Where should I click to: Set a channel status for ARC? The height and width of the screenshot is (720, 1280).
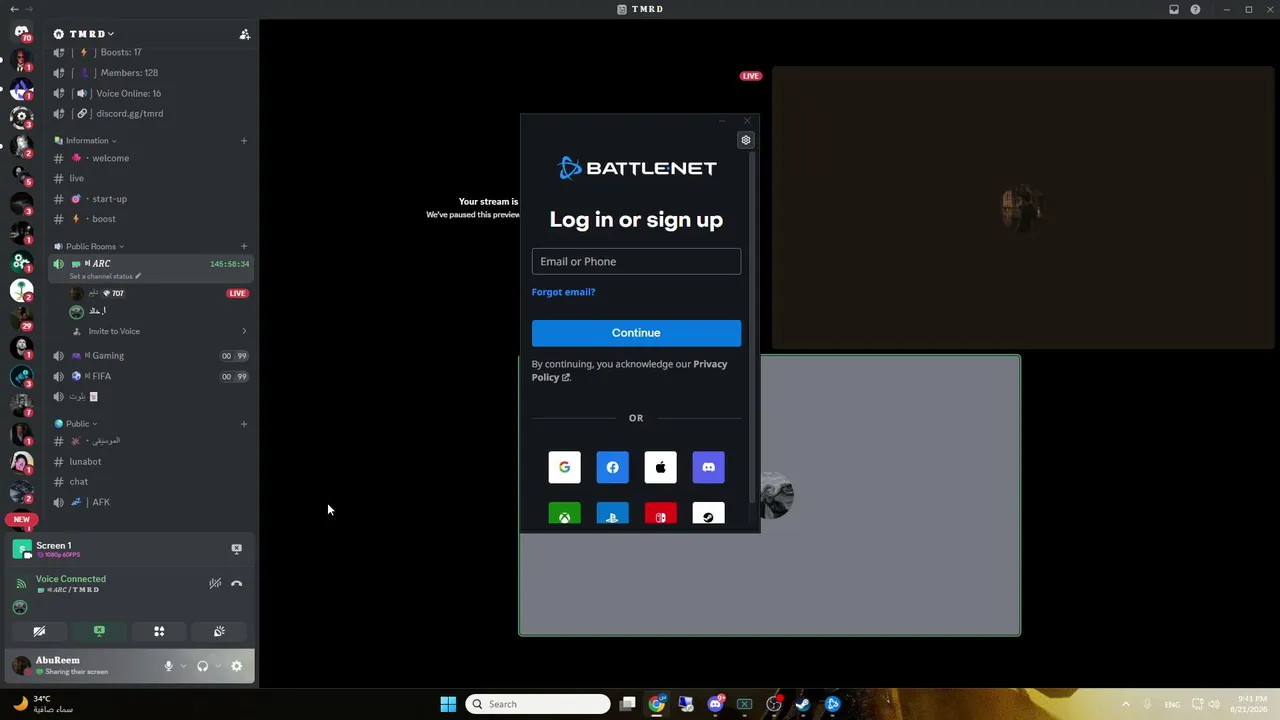click(105, 276)
